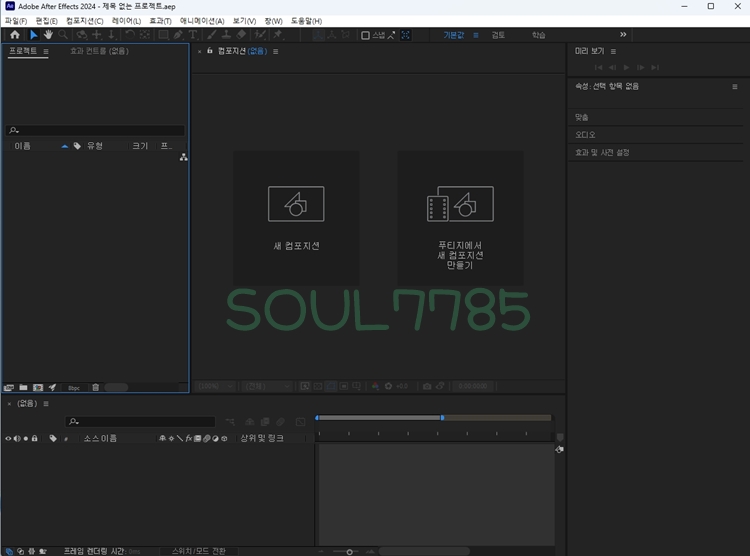Open the 컴포지션(C) menu
Viewport: 750px width, 556px height.
[85, 21]
